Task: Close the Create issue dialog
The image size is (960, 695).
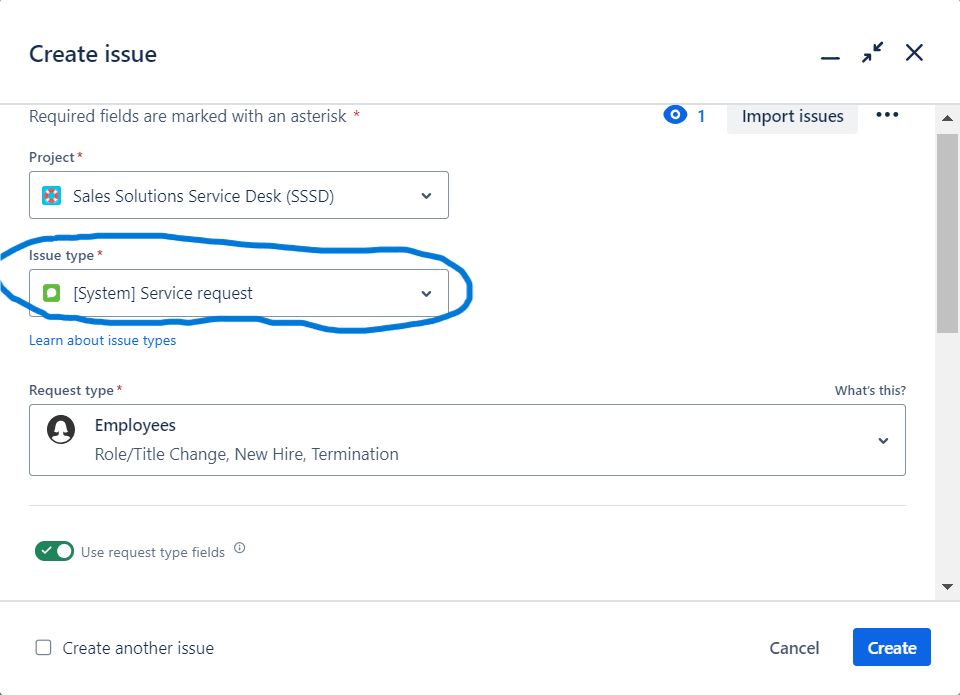Action: coord(914,53)
